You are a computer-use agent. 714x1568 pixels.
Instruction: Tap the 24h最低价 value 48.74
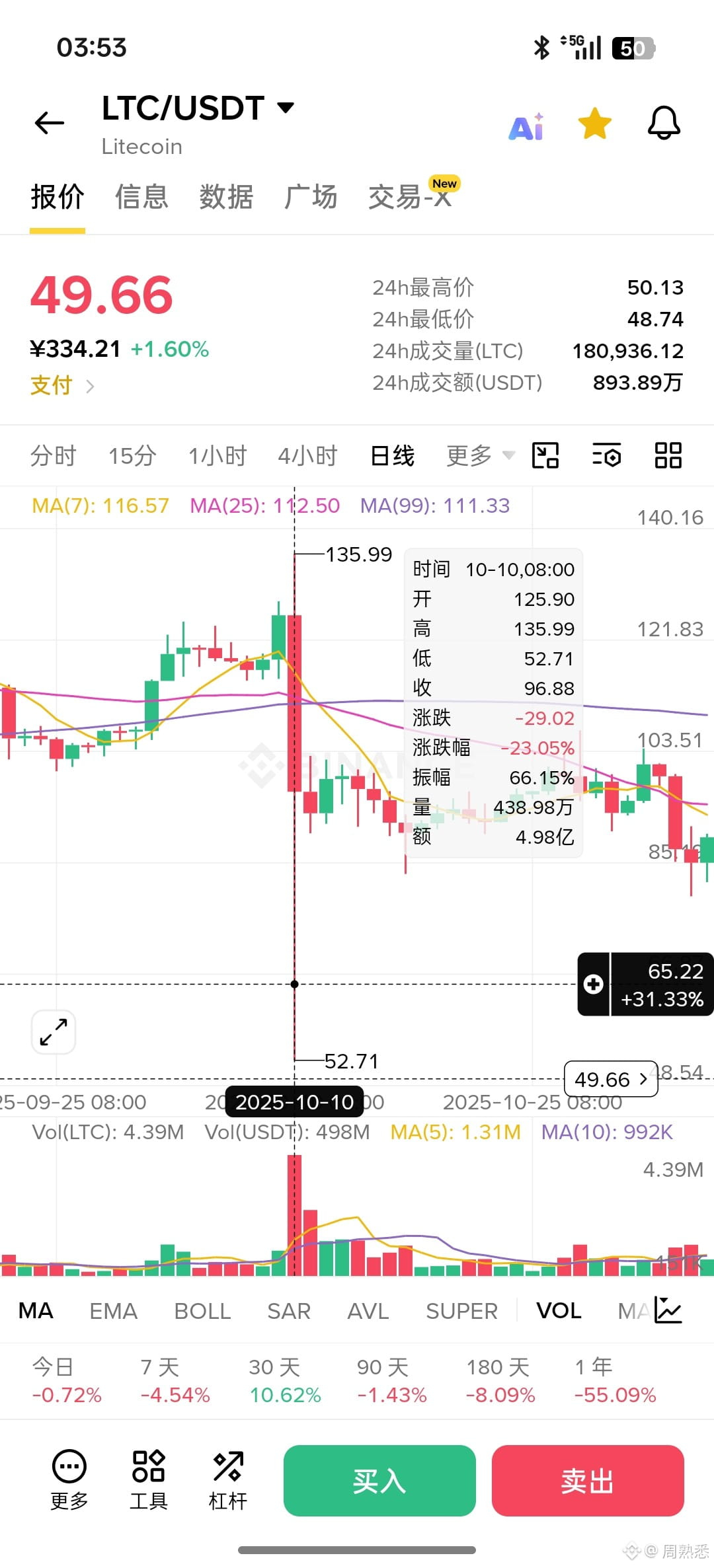[655, 319]
